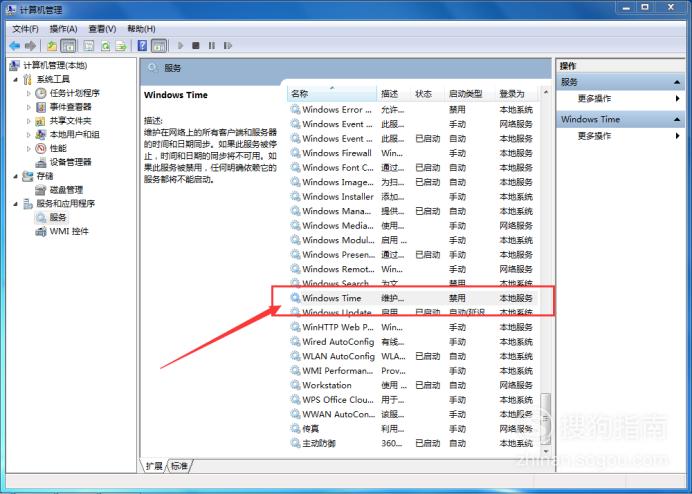Sort by the 状态 column header
This screenshot has height=494, width=692.
click(428, 94)
